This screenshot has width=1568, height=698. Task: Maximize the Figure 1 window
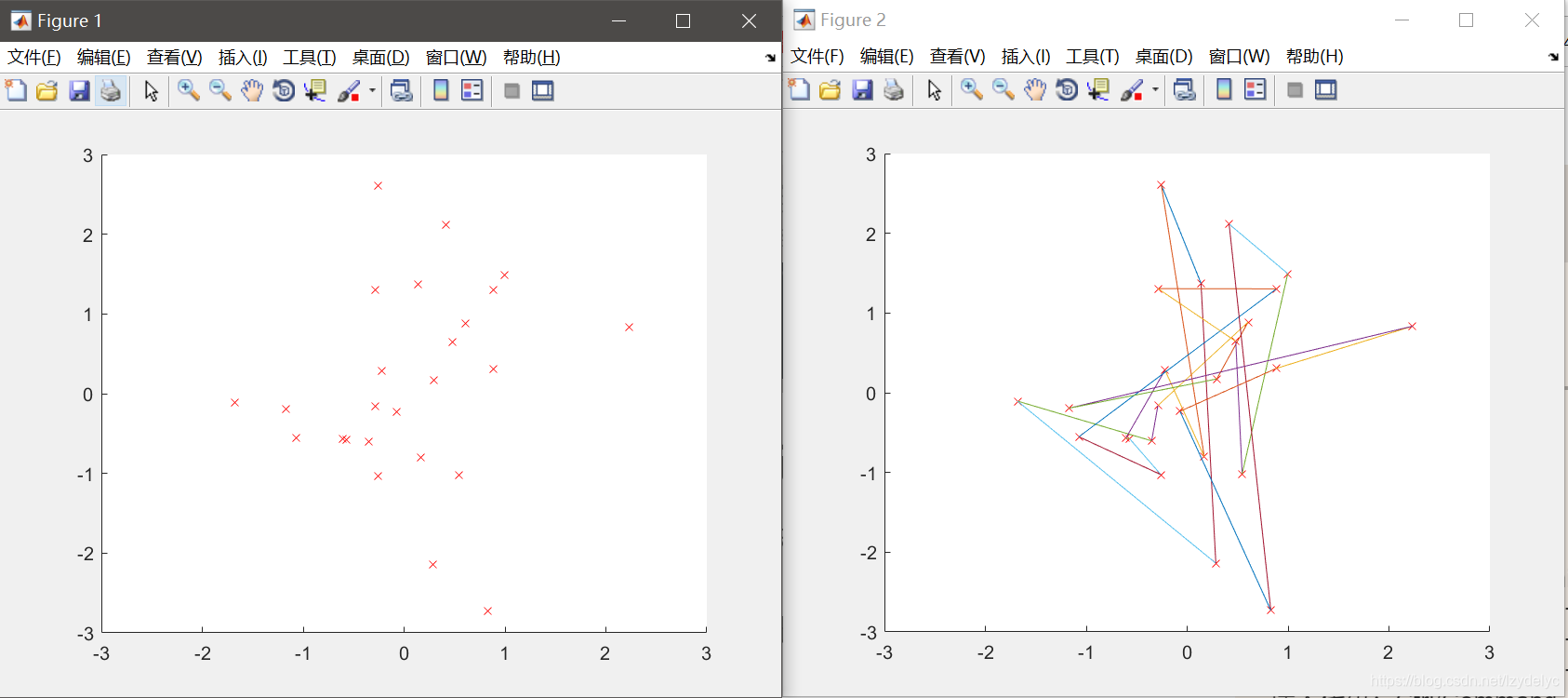pyautogui.click(x=683, y=20)
